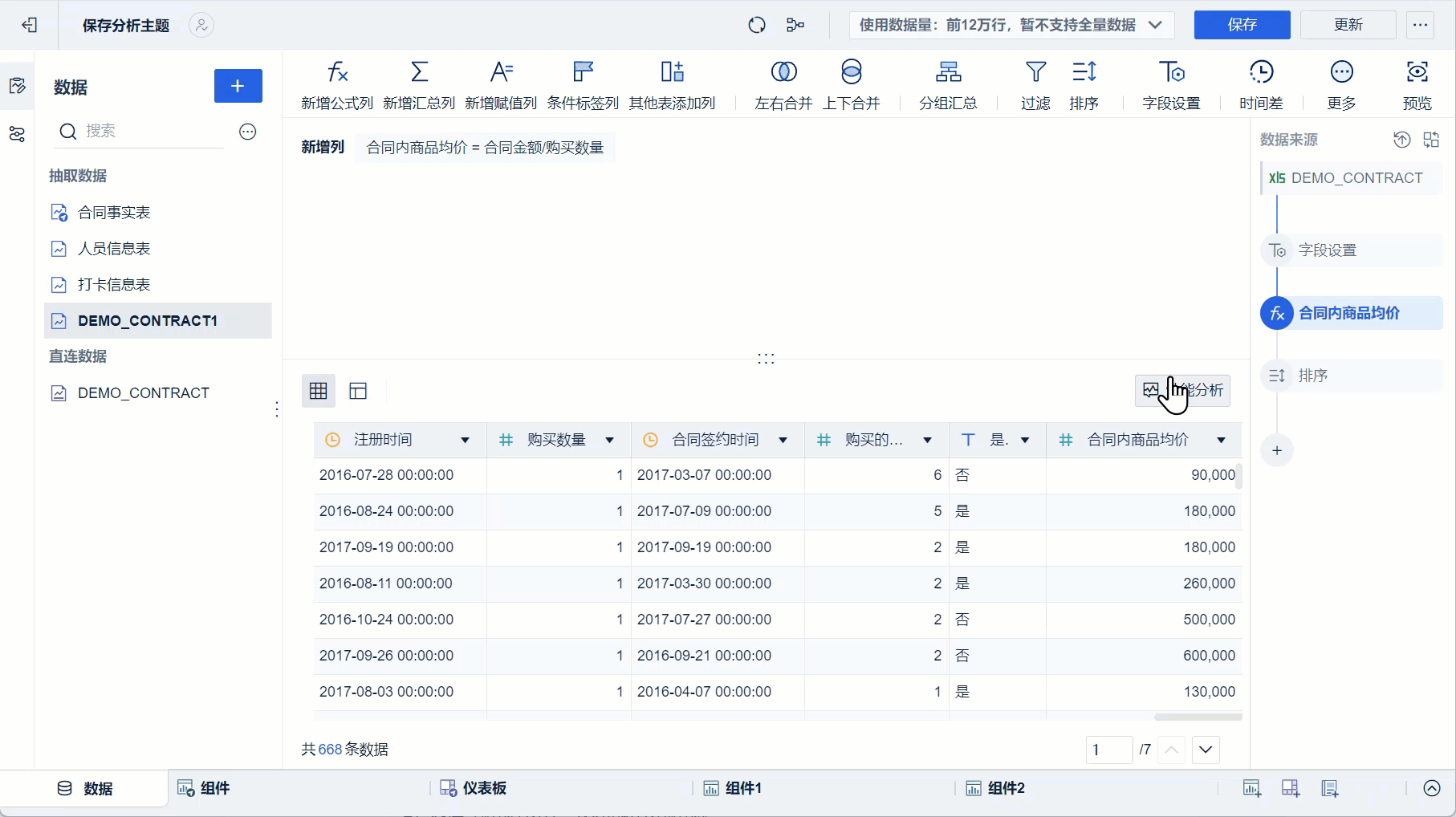Image resolution: width=1456 pixels, height=817 pixels.
Task: Switch to the 数据 bottom tab
Action: click(85, 788)
